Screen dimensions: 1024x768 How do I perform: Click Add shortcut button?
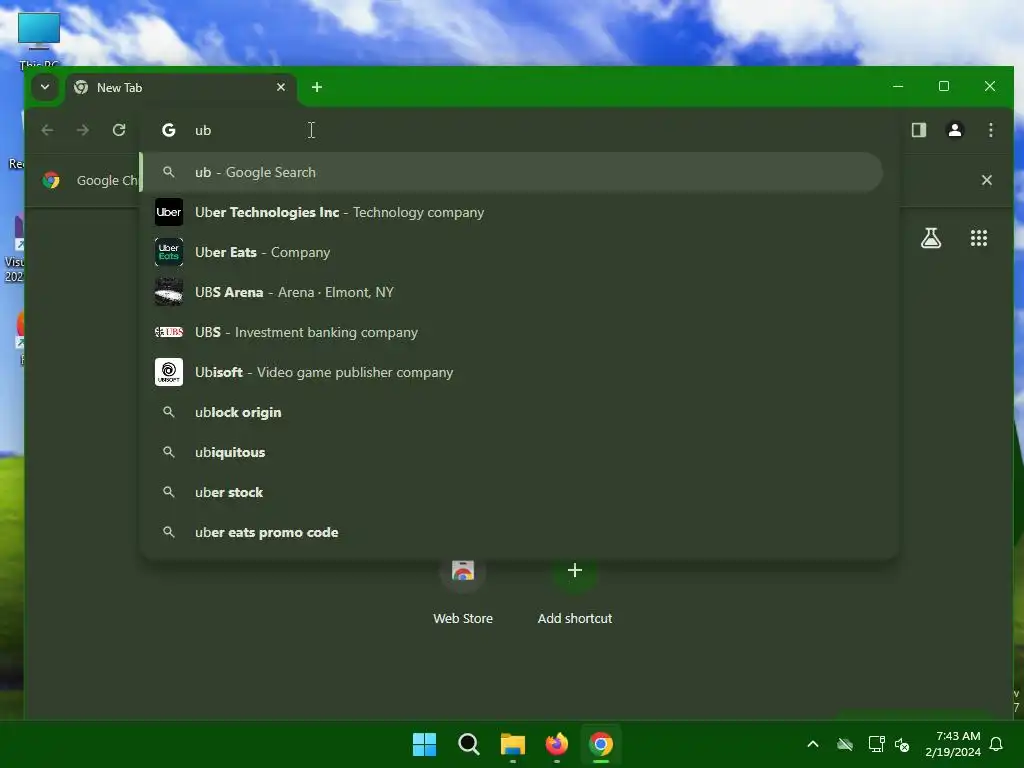(x=575, y=591)
